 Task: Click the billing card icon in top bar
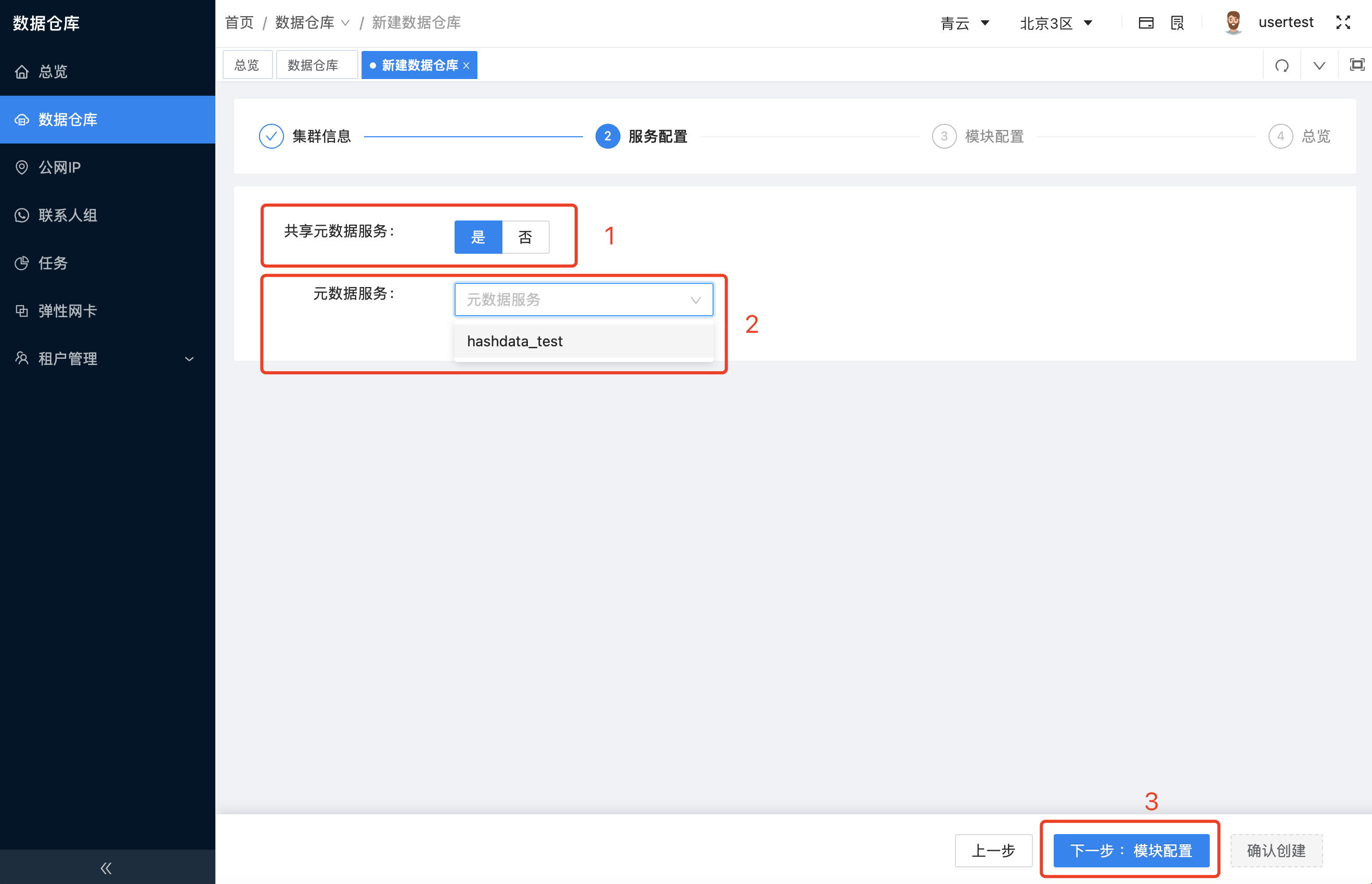1146,22
